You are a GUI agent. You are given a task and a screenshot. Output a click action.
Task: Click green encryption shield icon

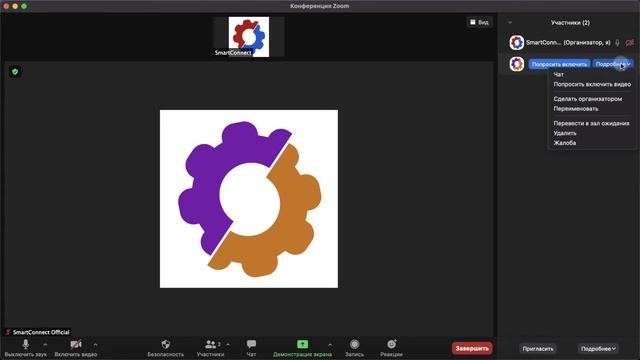[15, 72]
